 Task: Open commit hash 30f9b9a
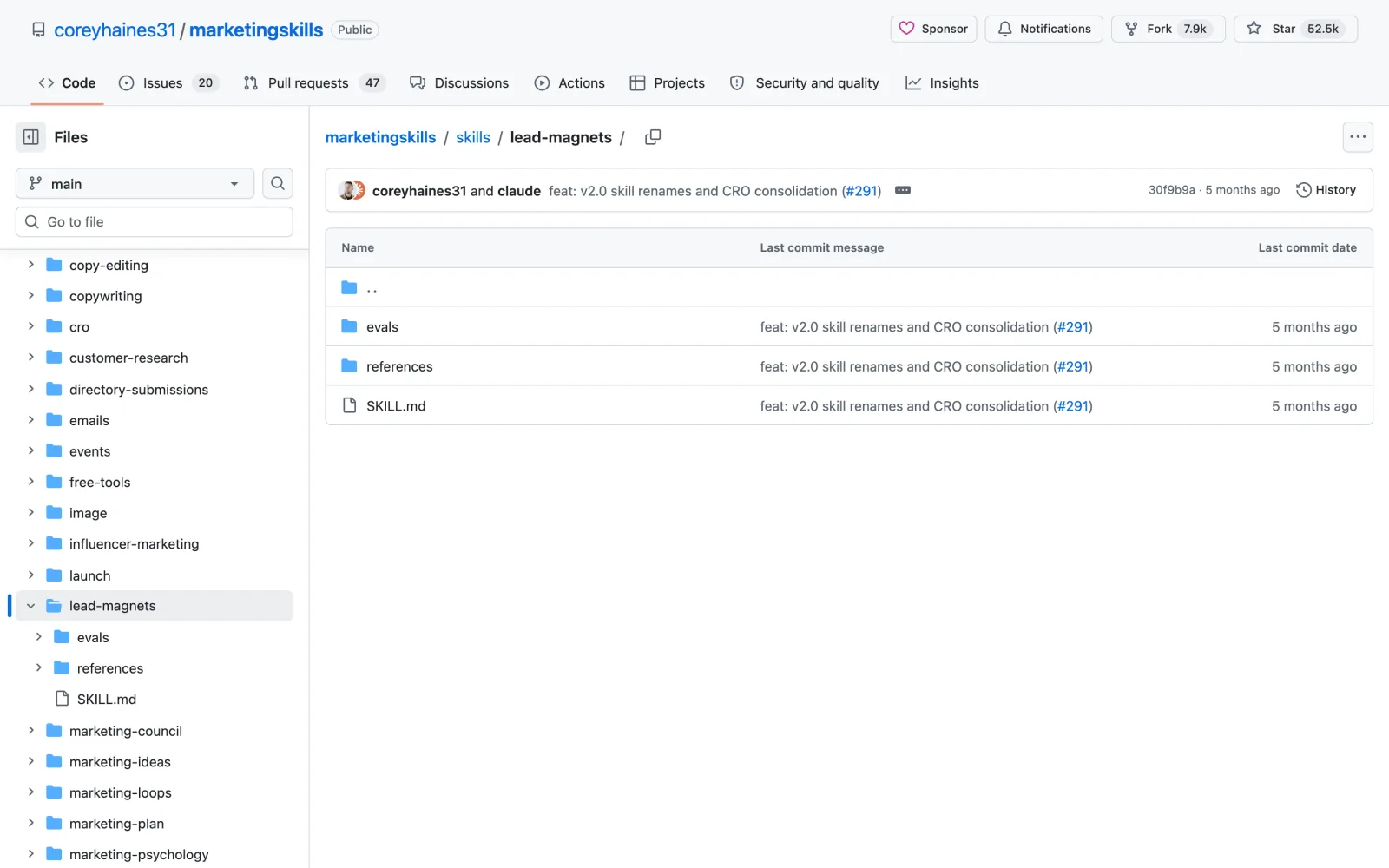[x=1171, y=190]
